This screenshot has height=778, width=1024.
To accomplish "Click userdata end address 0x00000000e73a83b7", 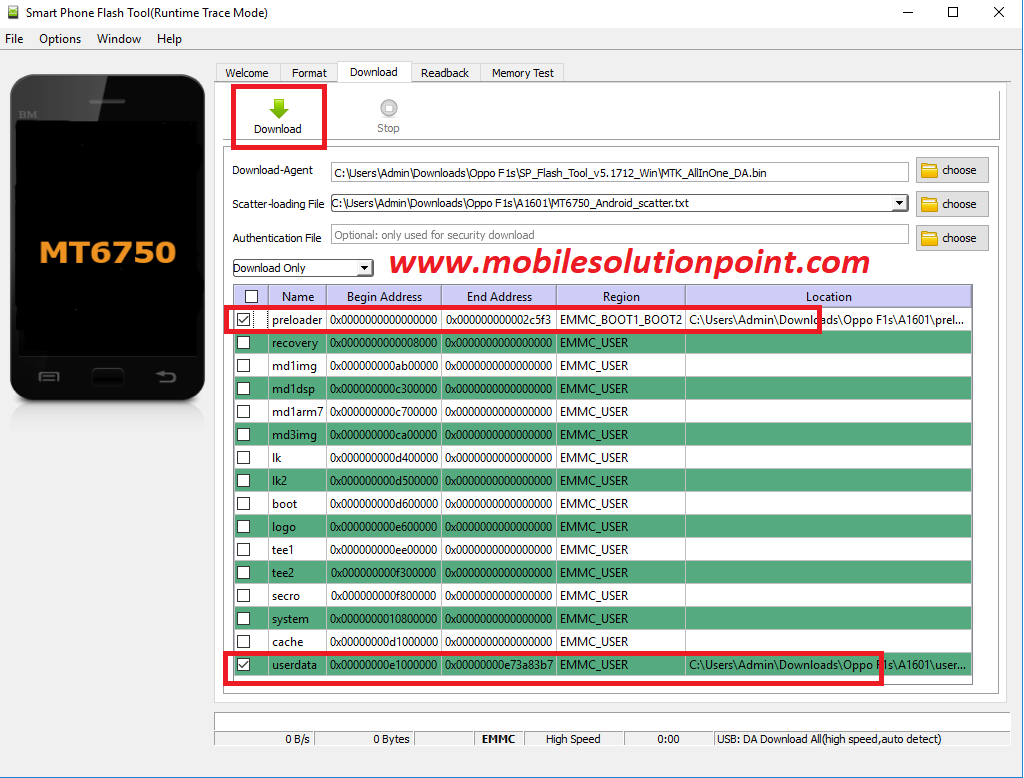I will click(x=499, y=664).
